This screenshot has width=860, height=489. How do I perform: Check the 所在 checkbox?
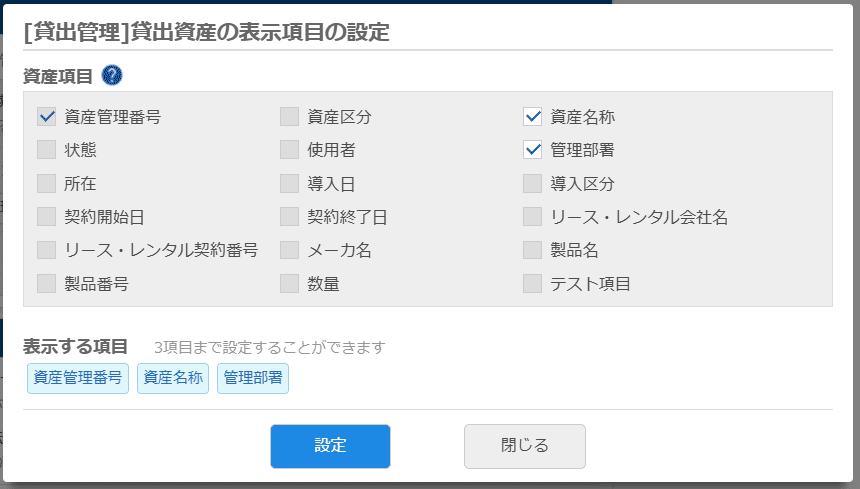click(47, 183)
